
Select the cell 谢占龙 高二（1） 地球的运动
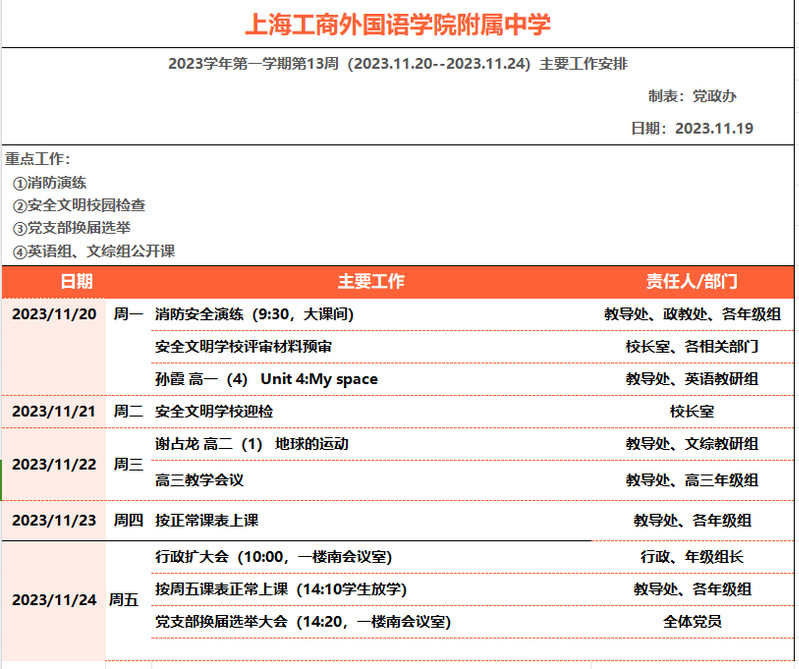252,444
